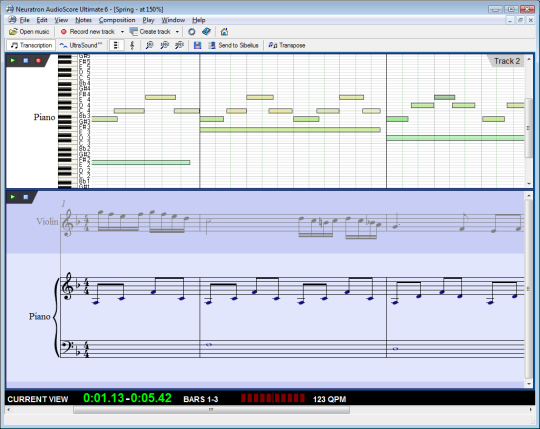
Task: Stop the score pane playback
Action: coord(25,197)
